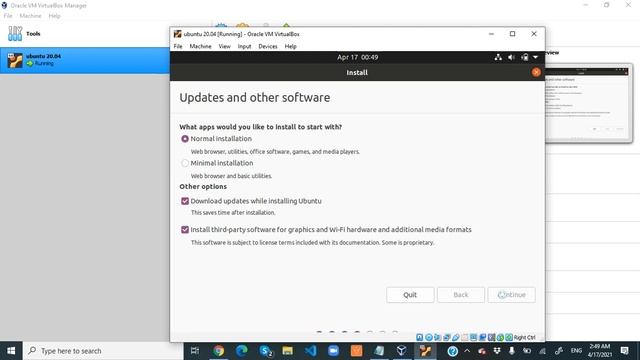Viewport: 640px width, 360px height.
Task: Click the hard disk activity status icon
Action: (x=419, y=338)
